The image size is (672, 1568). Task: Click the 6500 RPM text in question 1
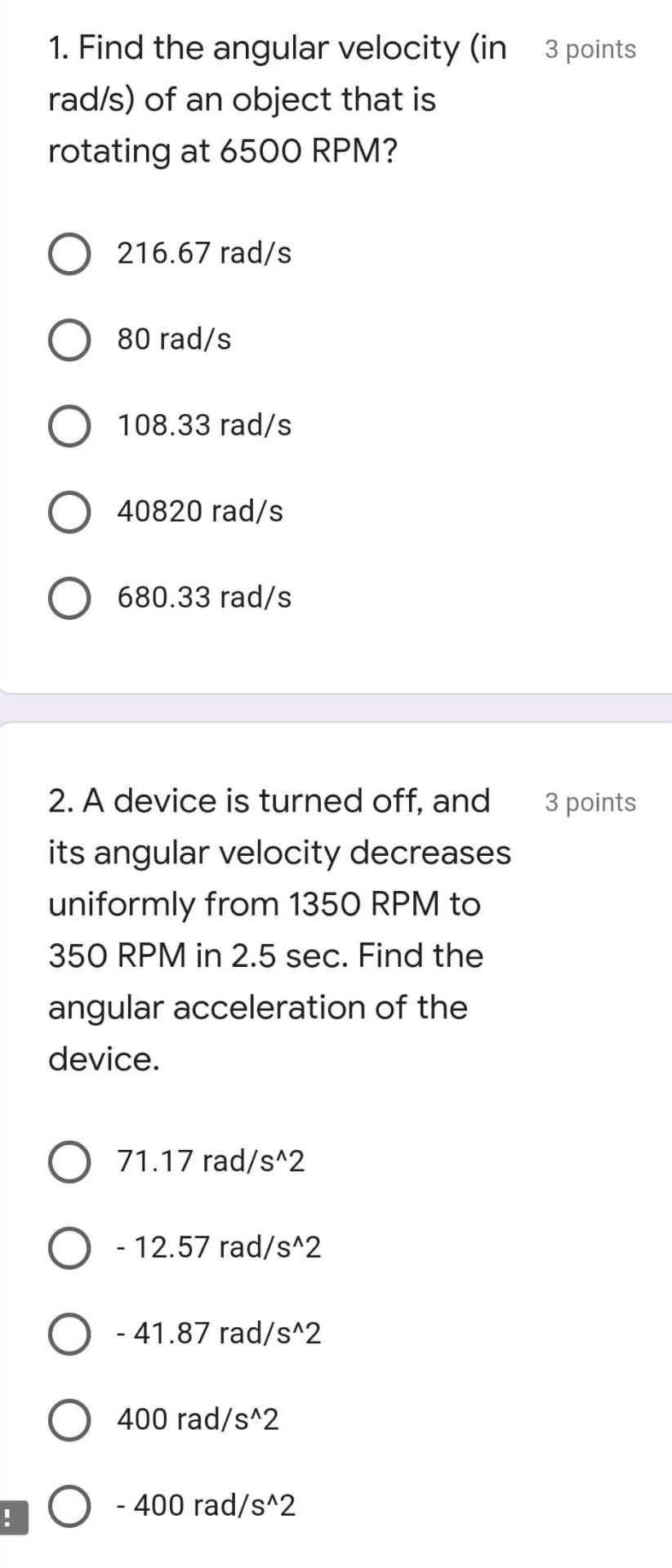tap(302, 151)
